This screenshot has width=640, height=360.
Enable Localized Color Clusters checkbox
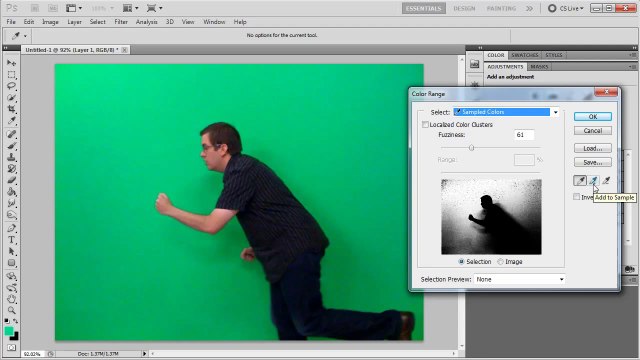425,124
